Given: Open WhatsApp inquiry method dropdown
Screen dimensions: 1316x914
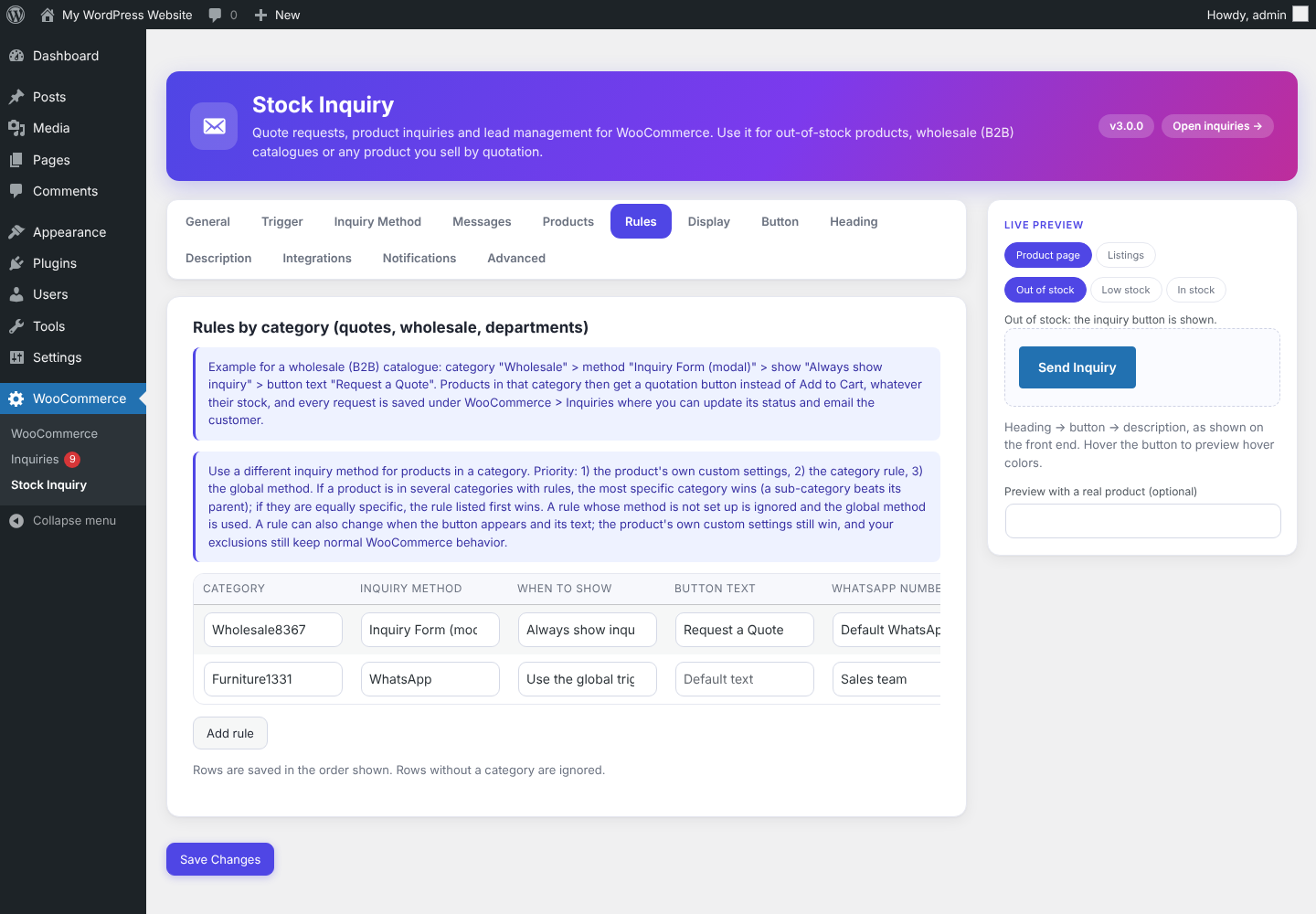Looking at the screenshot, I should pyautogui.click(x=430, y=679).
